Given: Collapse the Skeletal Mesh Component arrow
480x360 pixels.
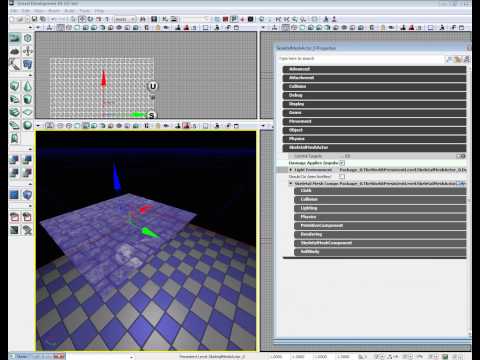Looking at the screenshot, I should click(x=291, y=183).
